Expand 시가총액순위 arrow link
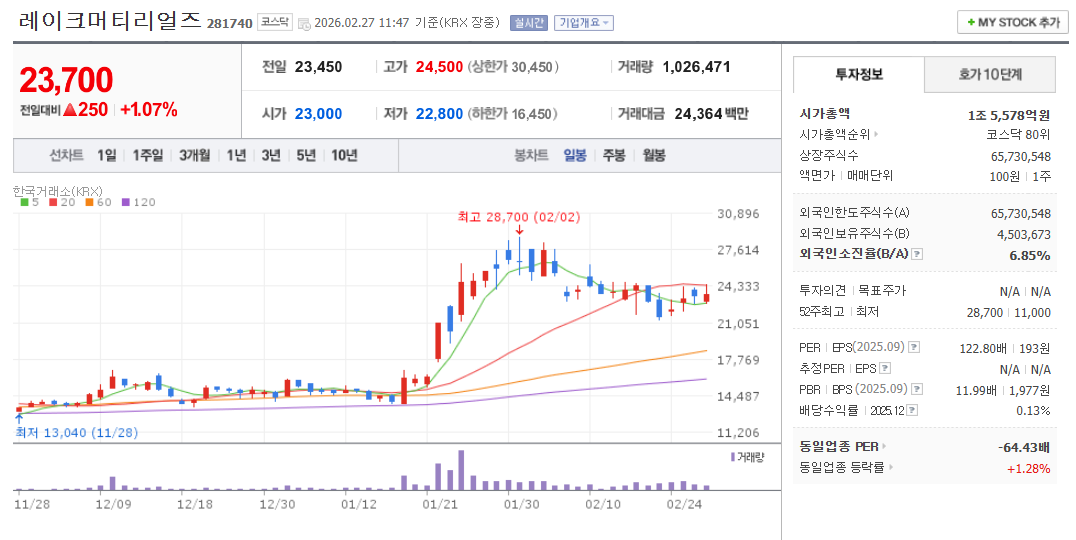The height and width of the screenshot is (540, 1076). (x=876, y=134)
